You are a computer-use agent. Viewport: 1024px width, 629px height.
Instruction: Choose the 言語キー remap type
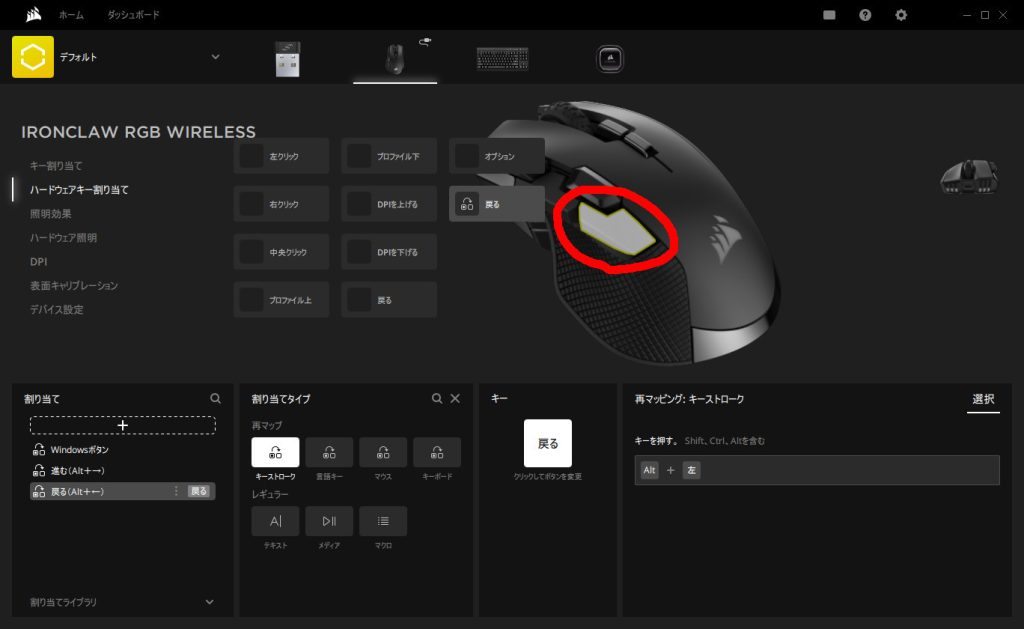329,453
